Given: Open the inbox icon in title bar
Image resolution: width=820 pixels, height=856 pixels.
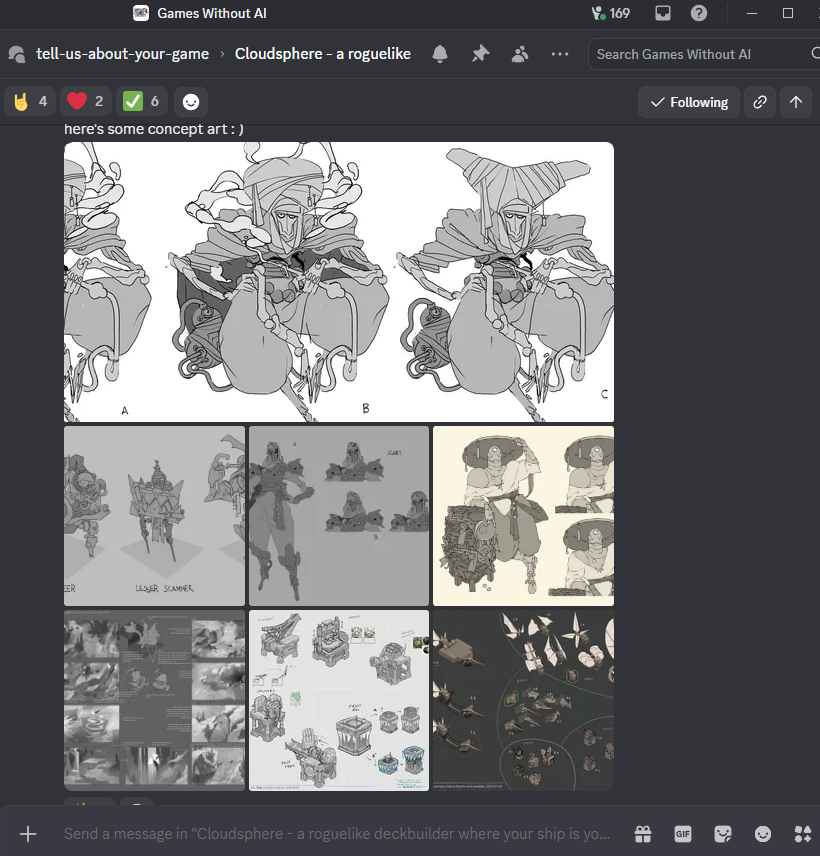Looking at the screenshot, I should coord(663,13).
